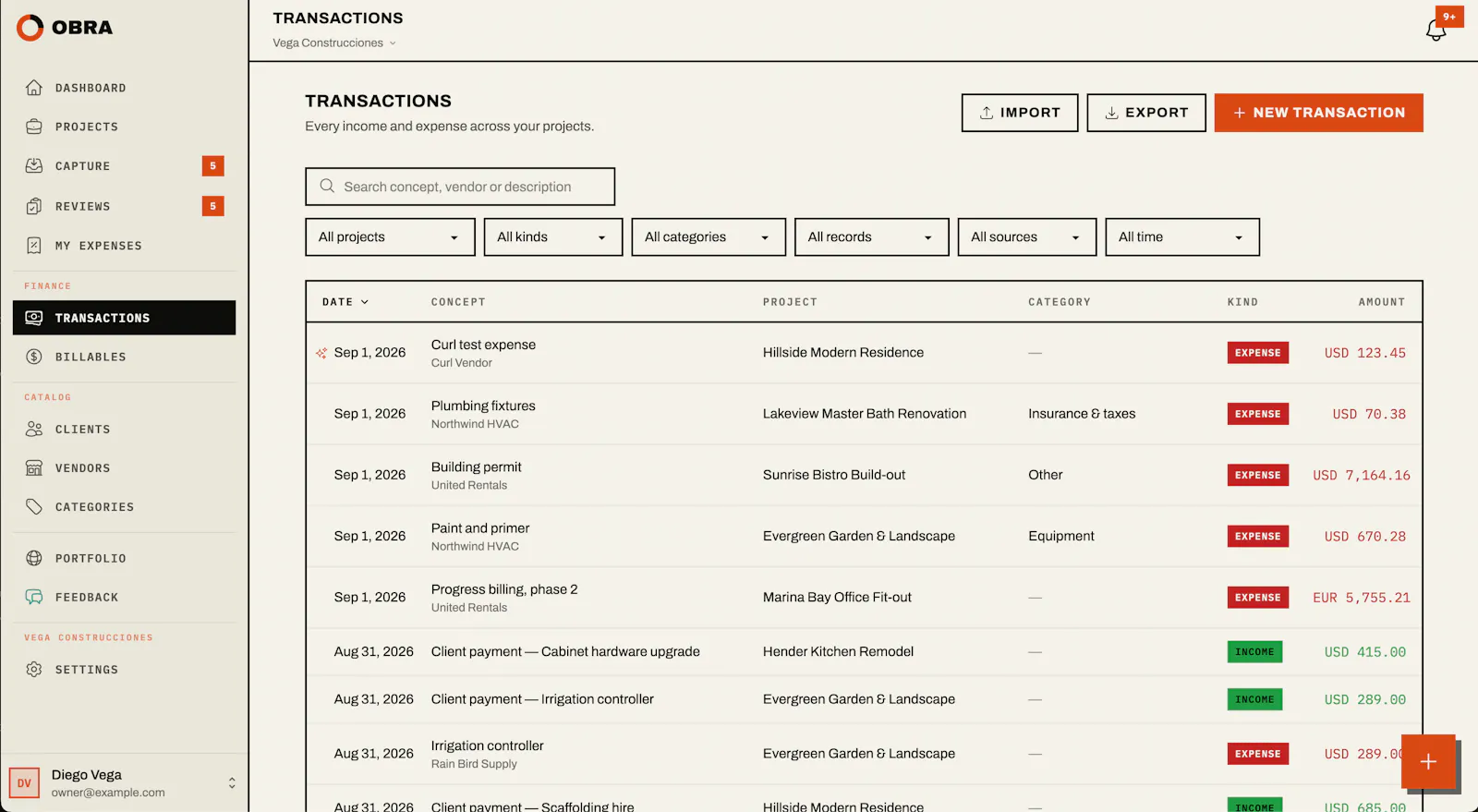This screenshot has height=812, width=1478.
Task: Open the All kinds filter dropdown
Action: pyautogui.click(x=553, y=237)
